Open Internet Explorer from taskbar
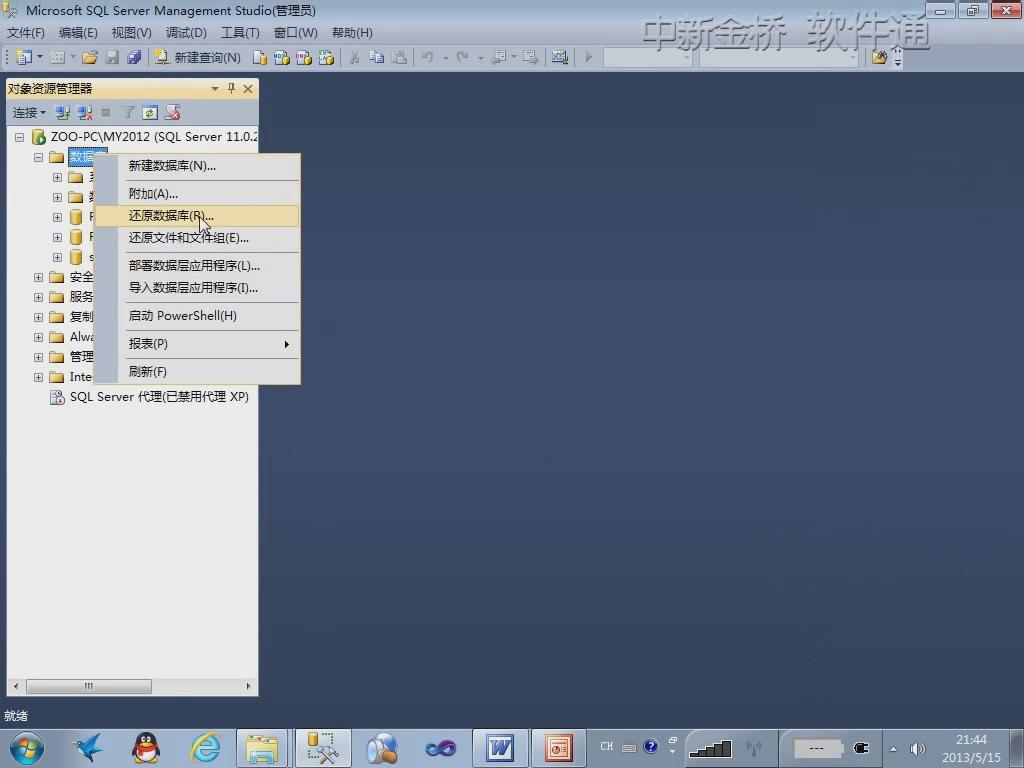 (205, 748)
